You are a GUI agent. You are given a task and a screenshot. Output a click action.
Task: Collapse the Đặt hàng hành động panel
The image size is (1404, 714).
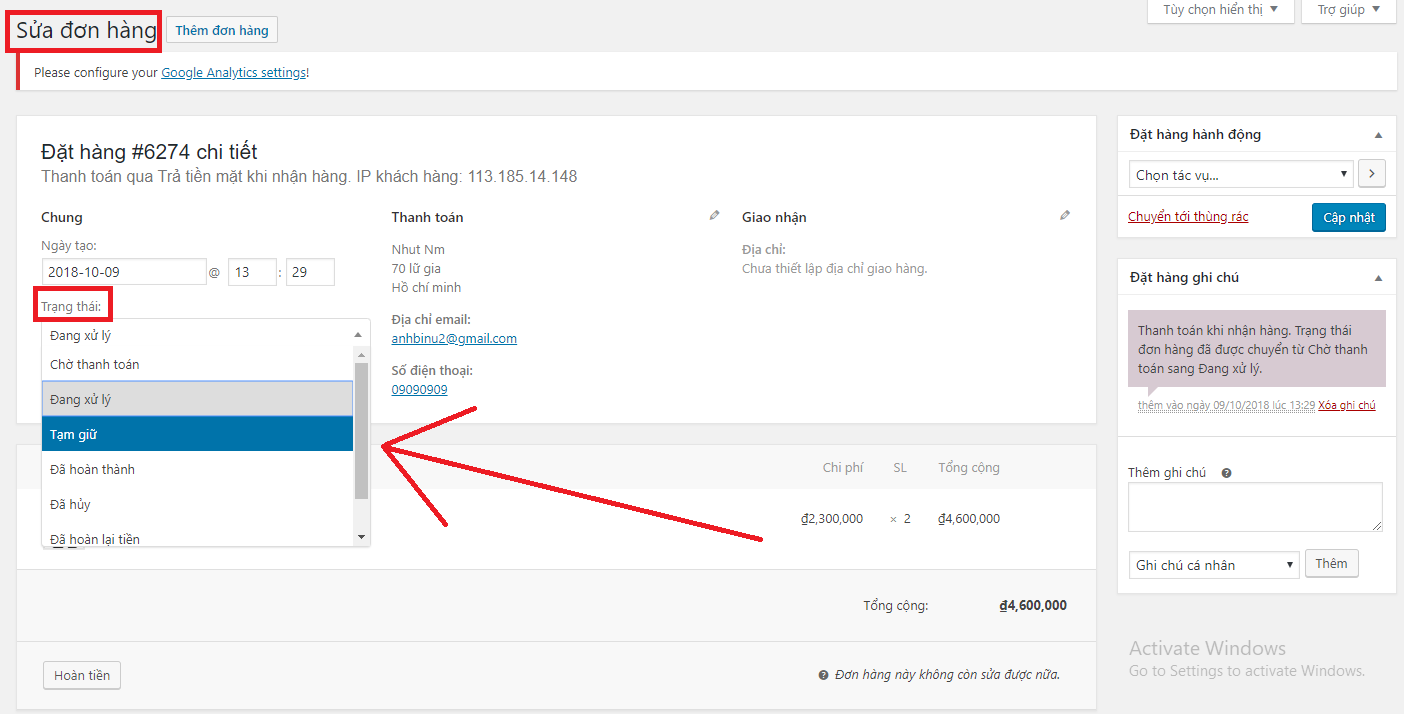click(1378, 135)
